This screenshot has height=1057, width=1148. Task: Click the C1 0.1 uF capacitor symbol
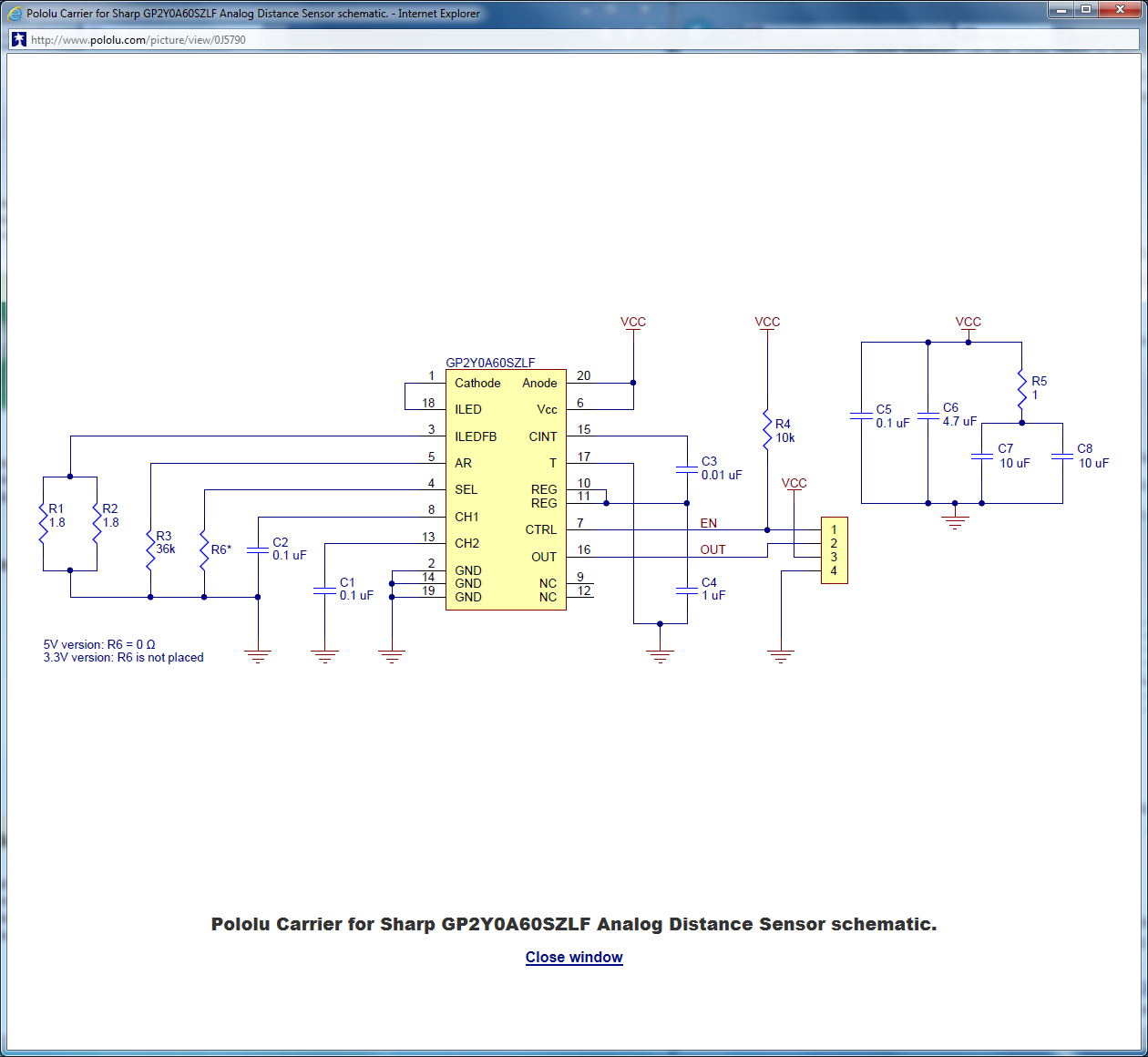324,590
